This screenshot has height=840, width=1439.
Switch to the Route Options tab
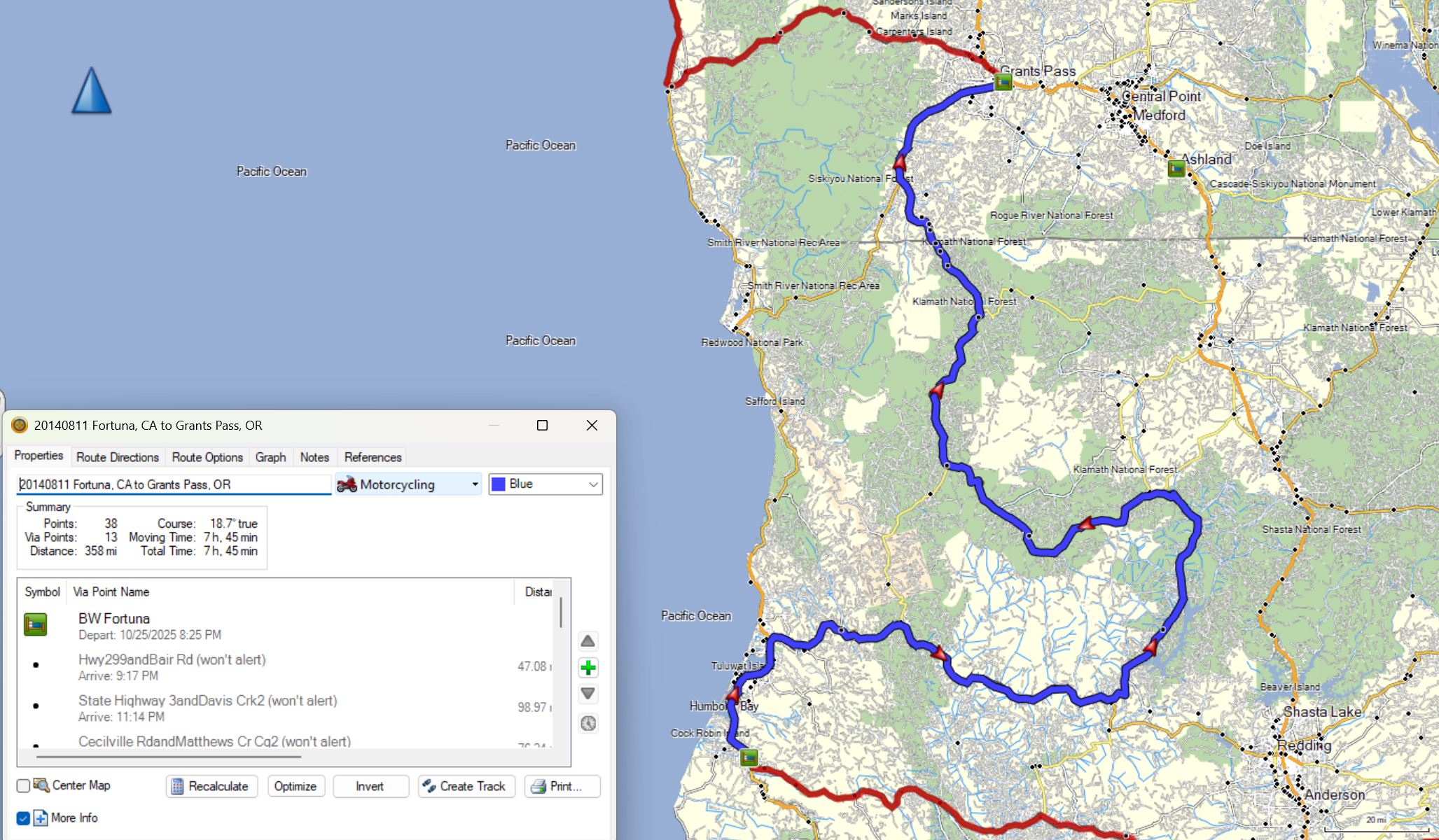[x=207, y=457]
